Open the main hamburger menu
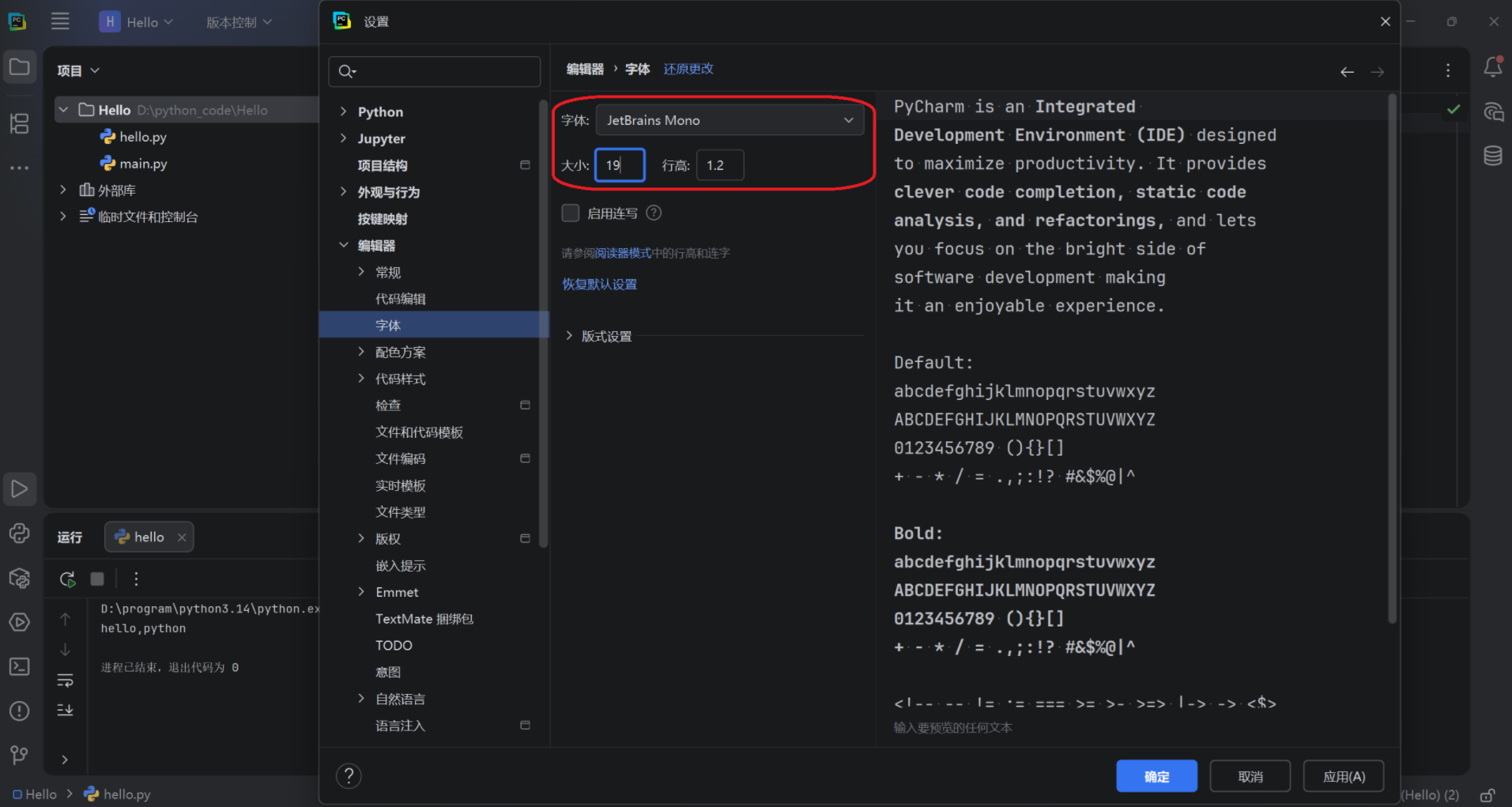1512x807 pixels. (x=60, y=21)
